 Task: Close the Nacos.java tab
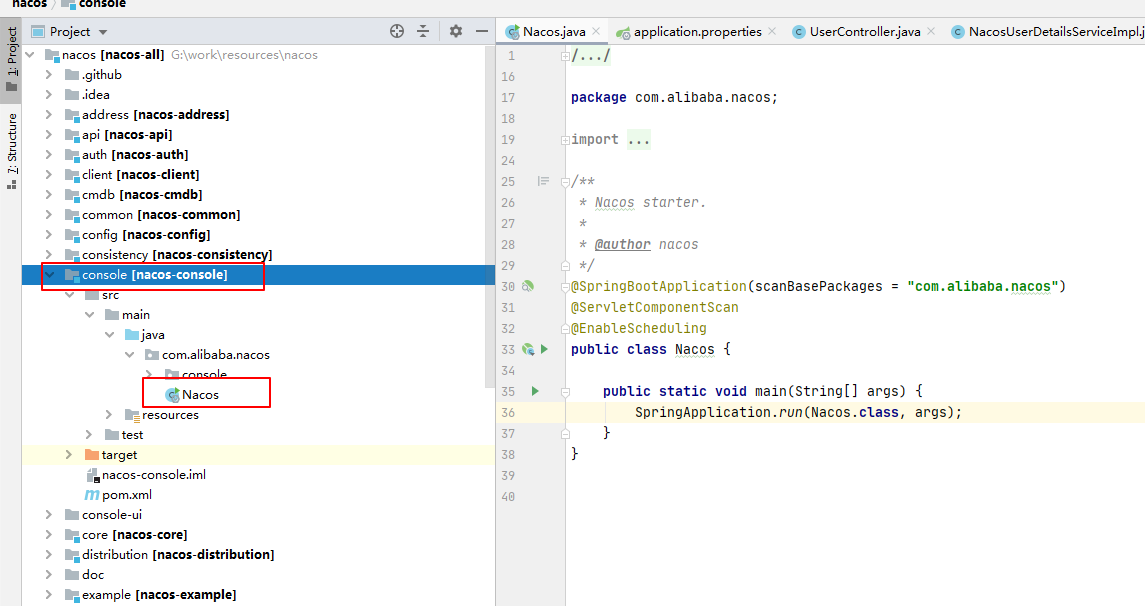596,31
